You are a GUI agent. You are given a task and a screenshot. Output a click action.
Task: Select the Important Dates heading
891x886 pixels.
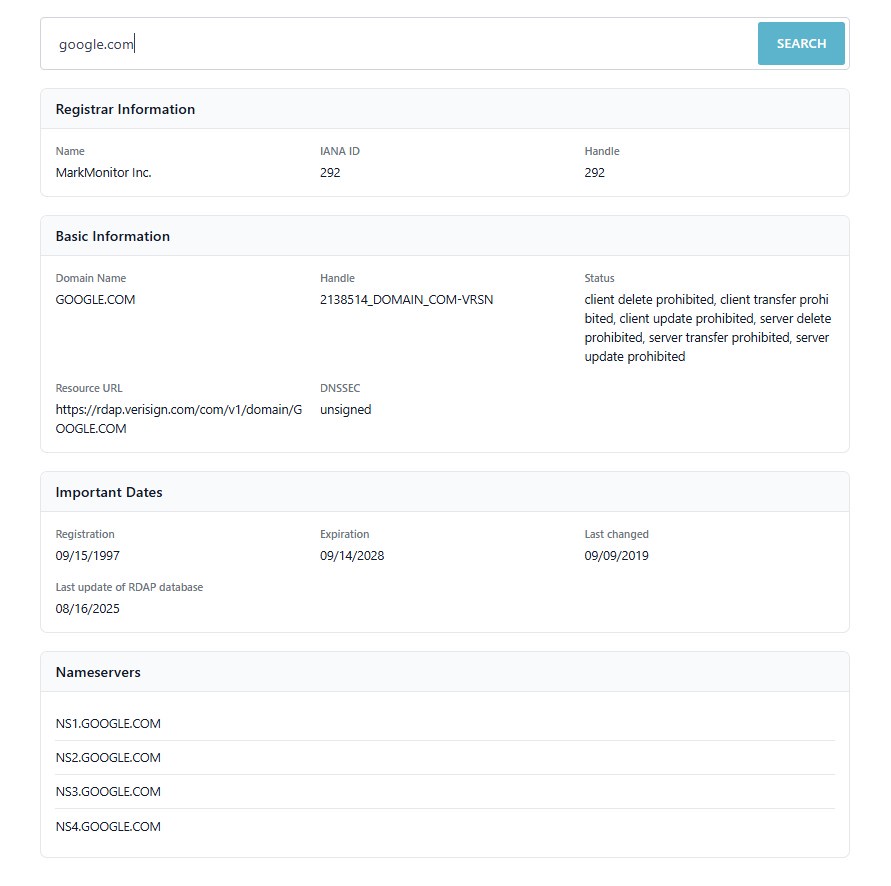[109, 492]
